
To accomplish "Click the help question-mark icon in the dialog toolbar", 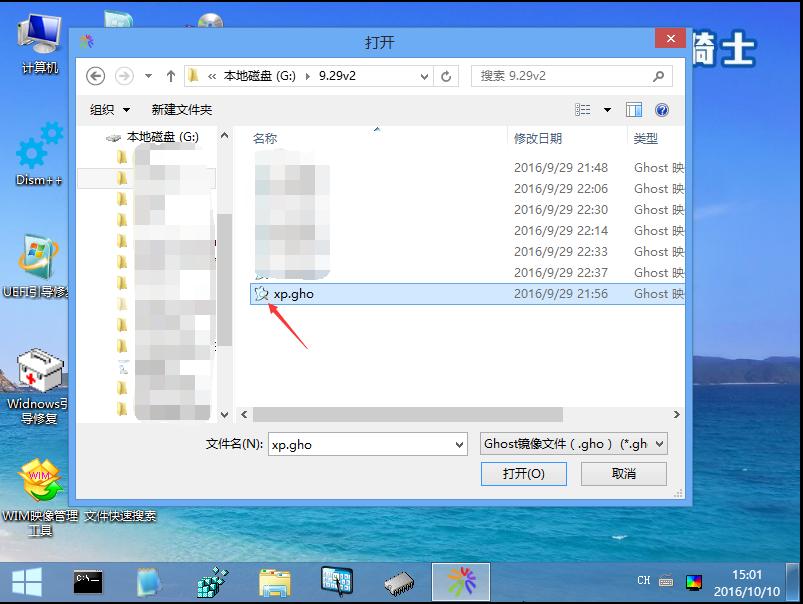I will [x=662, y=110].
